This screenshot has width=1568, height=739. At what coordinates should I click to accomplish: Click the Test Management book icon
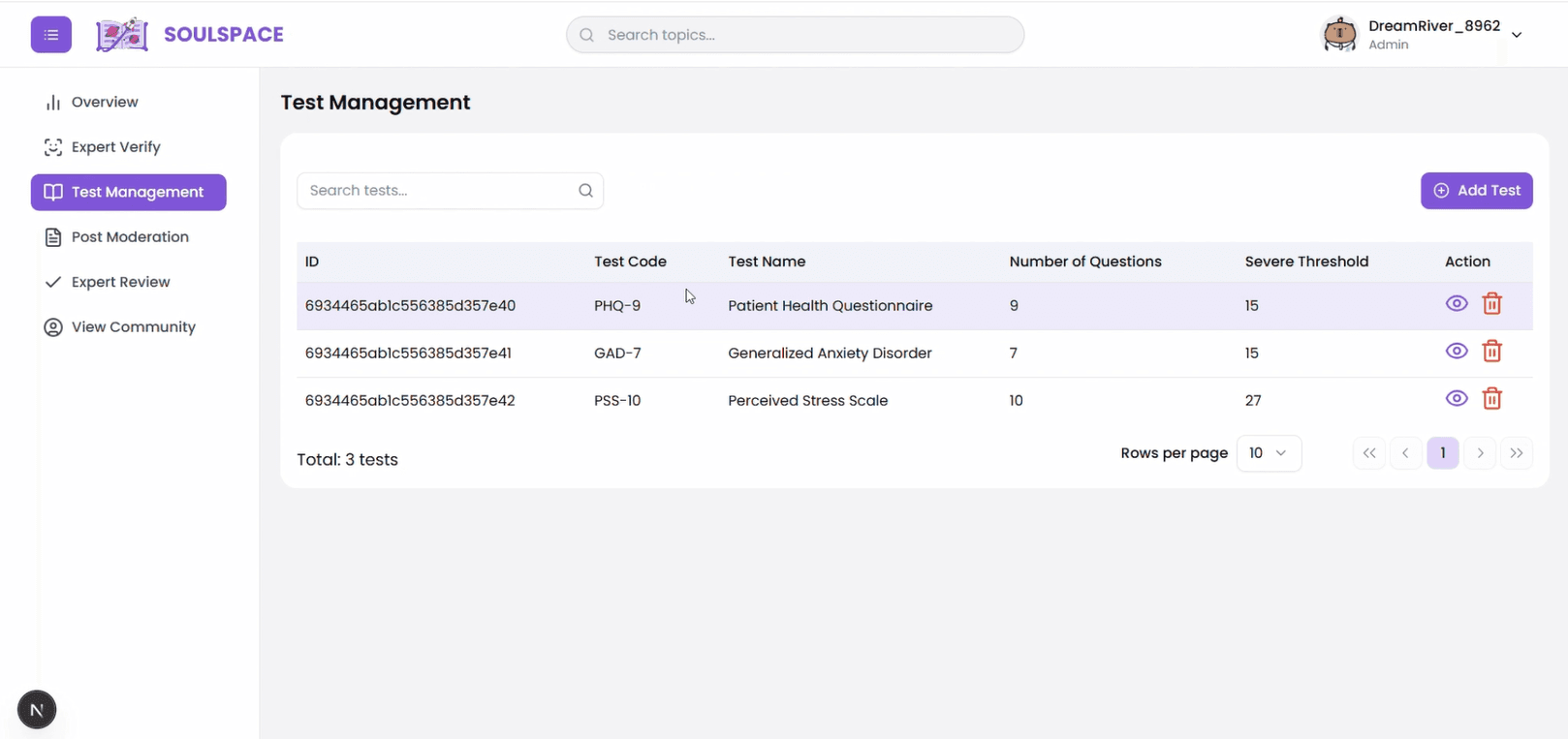point(53,192)
